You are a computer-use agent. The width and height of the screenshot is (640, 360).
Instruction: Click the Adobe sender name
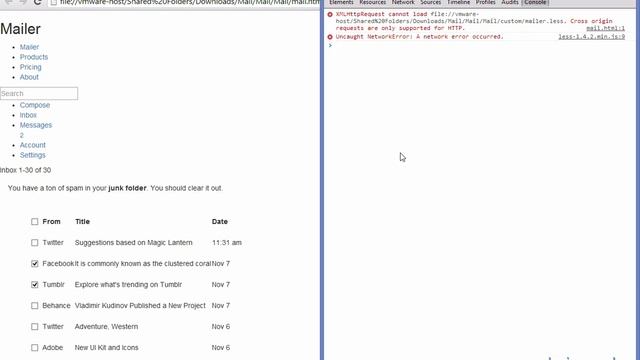tap(53, 348)
